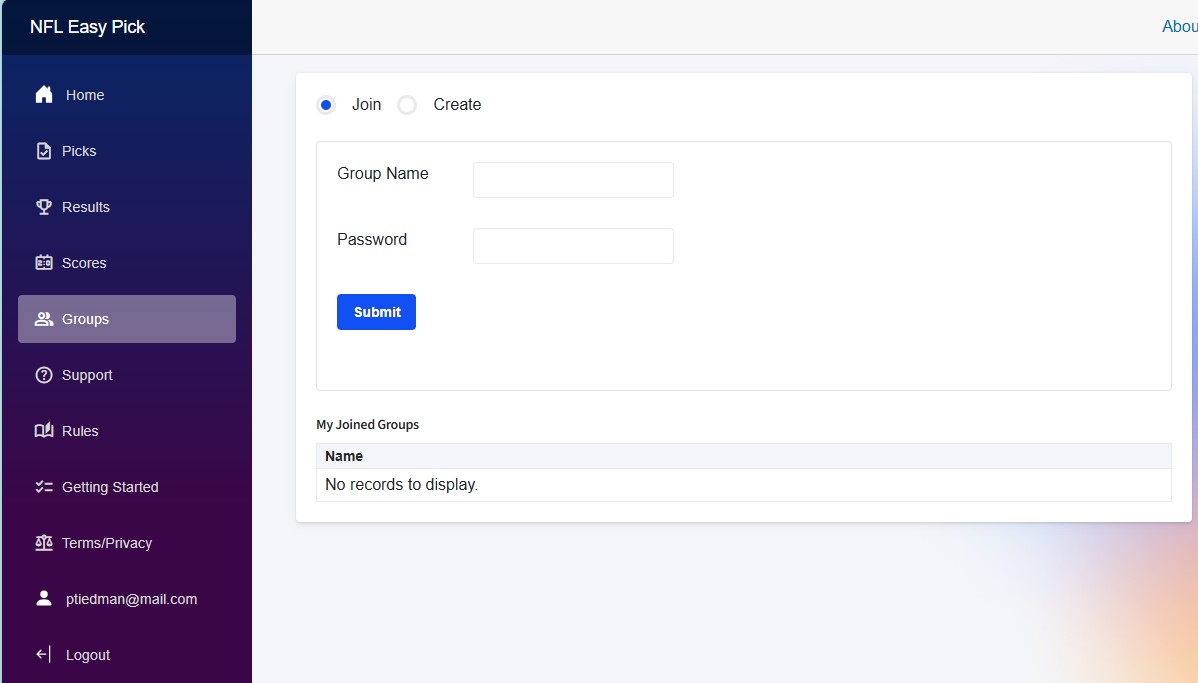Open the About link
This screenshot has height=683, width=1198.
point(1181,26)
